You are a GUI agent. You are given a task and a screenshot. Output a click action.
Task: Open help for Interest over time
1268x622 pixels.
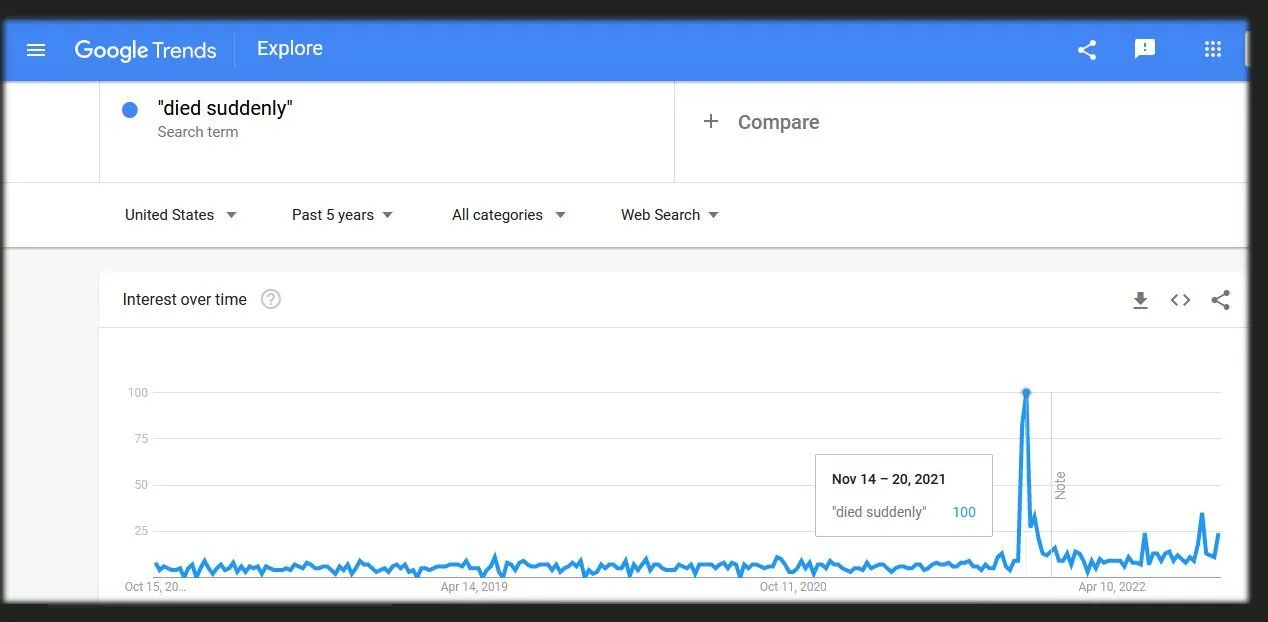pos(271,299)
